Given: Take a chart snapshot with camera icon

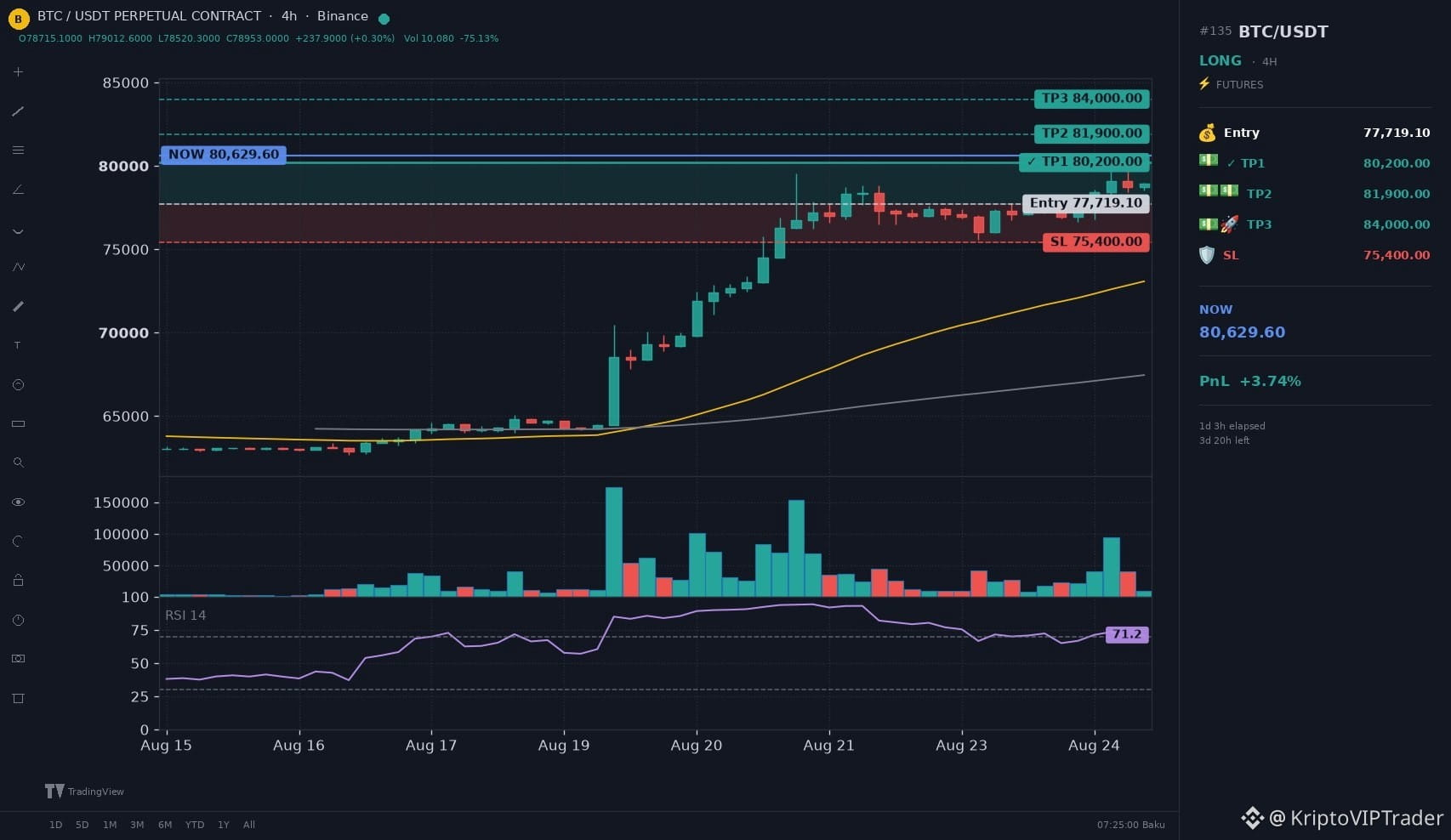Looking at the screenshot, I should pyautogui.click(x=18, y=659).
